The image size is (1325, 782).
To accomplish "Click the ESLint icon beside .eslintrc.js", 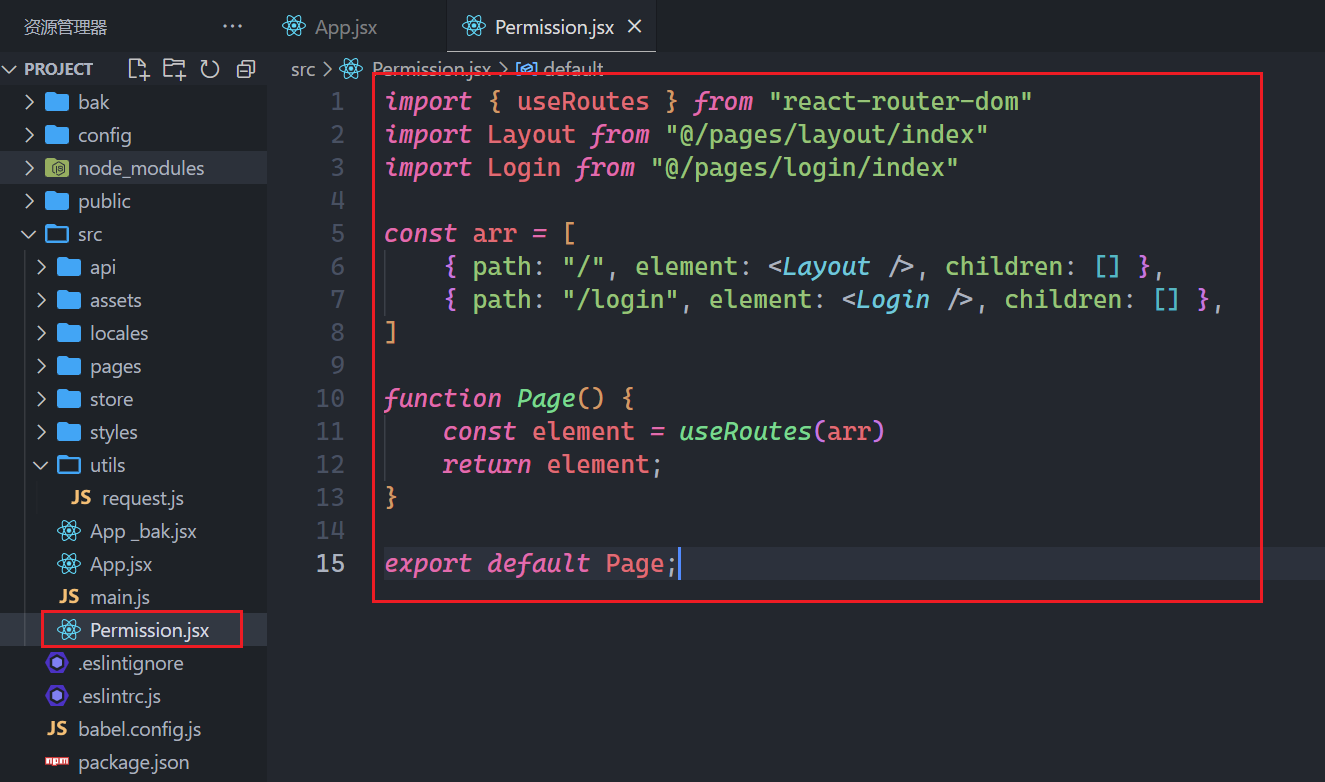I will 57,696.
